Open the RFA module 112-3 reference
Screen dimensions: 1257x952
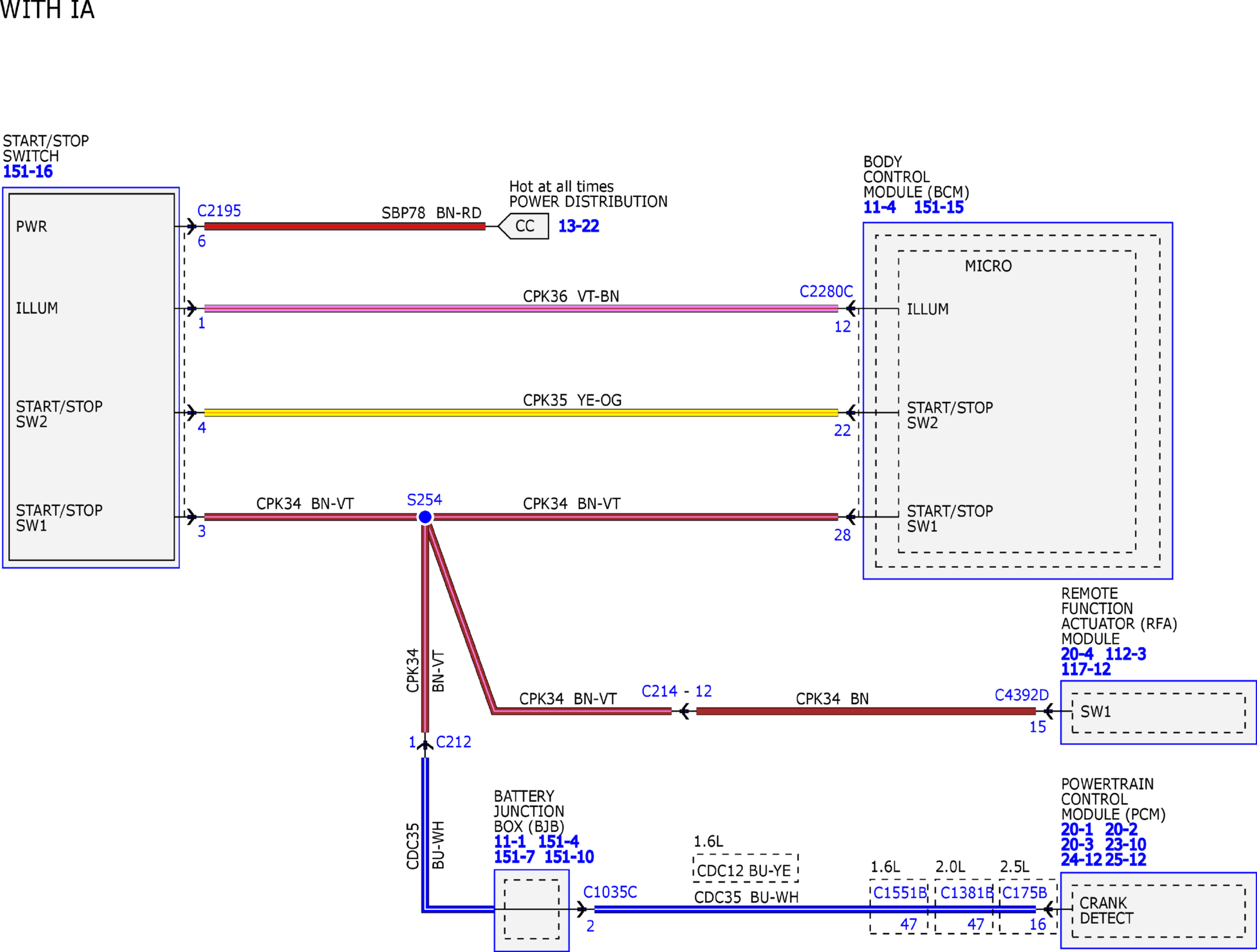click(x=1125, y=654)
